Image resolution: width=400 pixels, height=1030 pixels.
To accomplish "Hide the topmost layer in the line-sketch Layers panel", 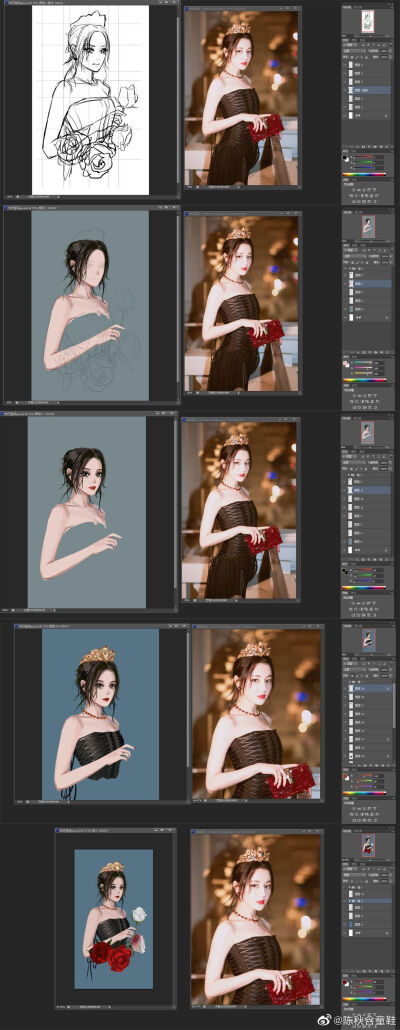I will click(345, 65).
